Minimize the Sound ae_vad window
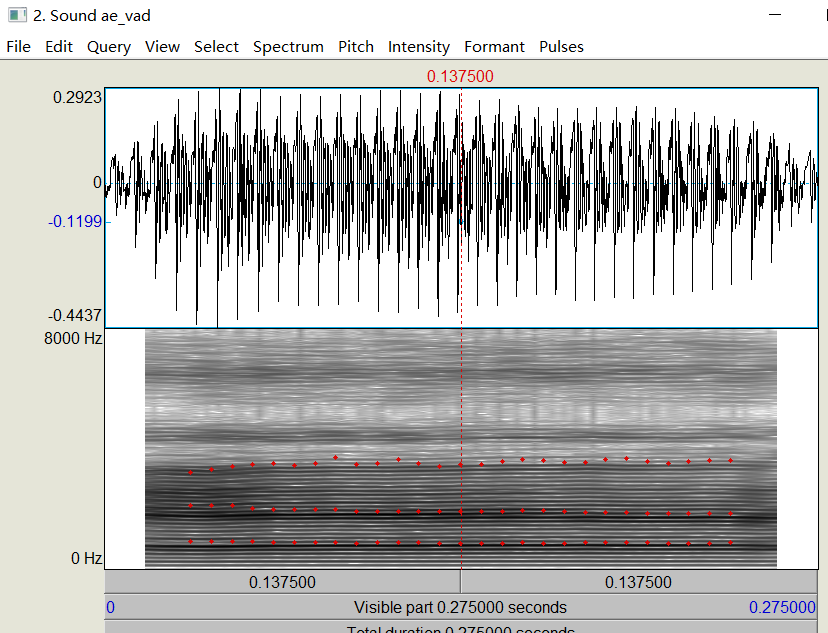The image size is (828, 633). pyautogui.click(x=775, y=15)
